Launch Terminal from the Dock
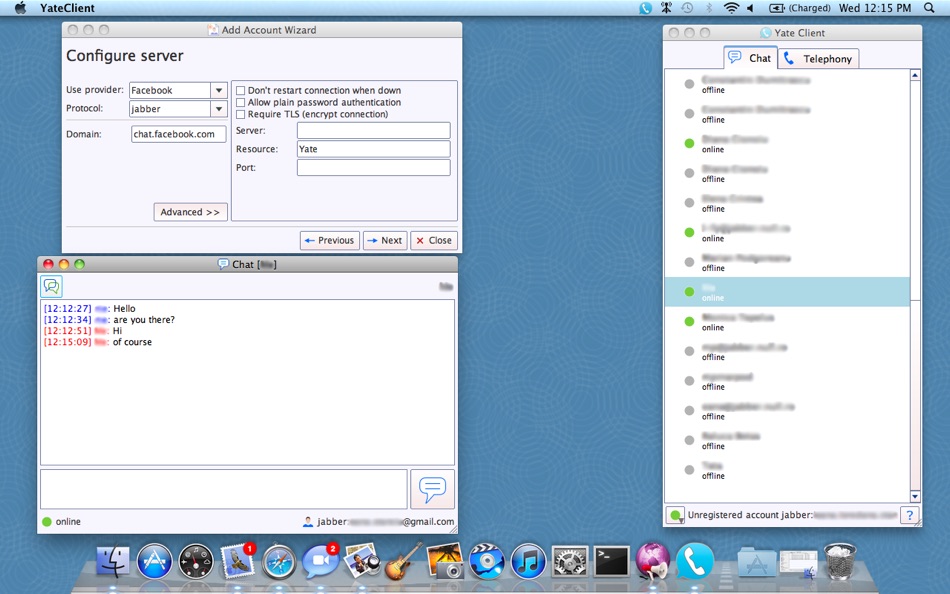This screenshot has height=594, width=950. click(611, 561)
